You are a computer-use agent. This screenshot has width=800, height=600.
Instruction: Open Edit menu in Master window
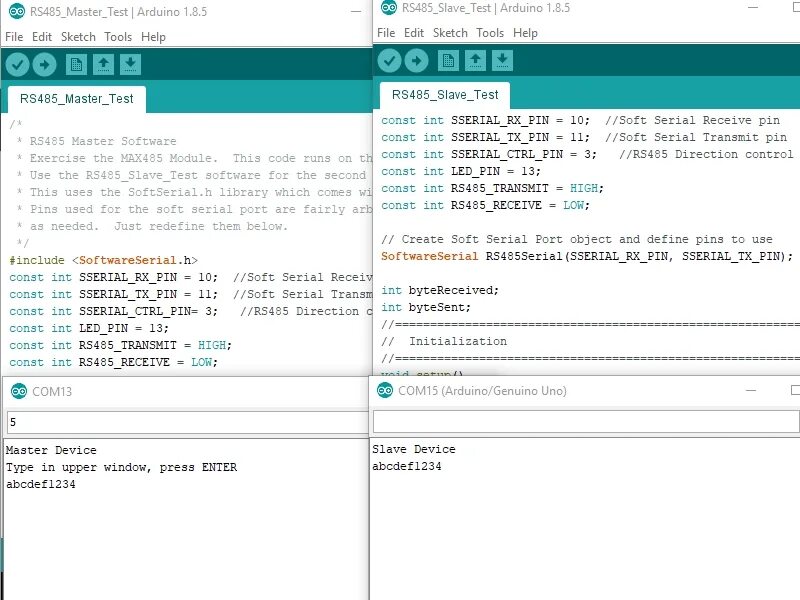[x=42, y=37]
